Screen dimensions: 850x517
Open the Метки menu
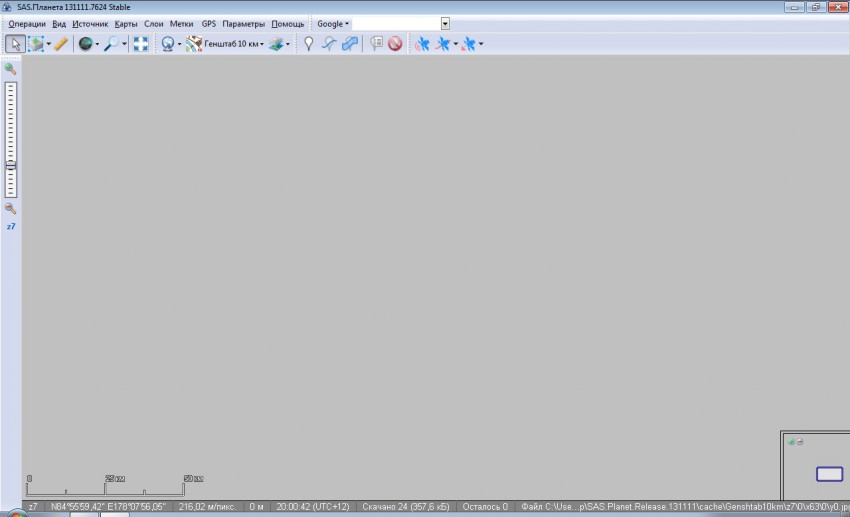[x=182, y=23]
